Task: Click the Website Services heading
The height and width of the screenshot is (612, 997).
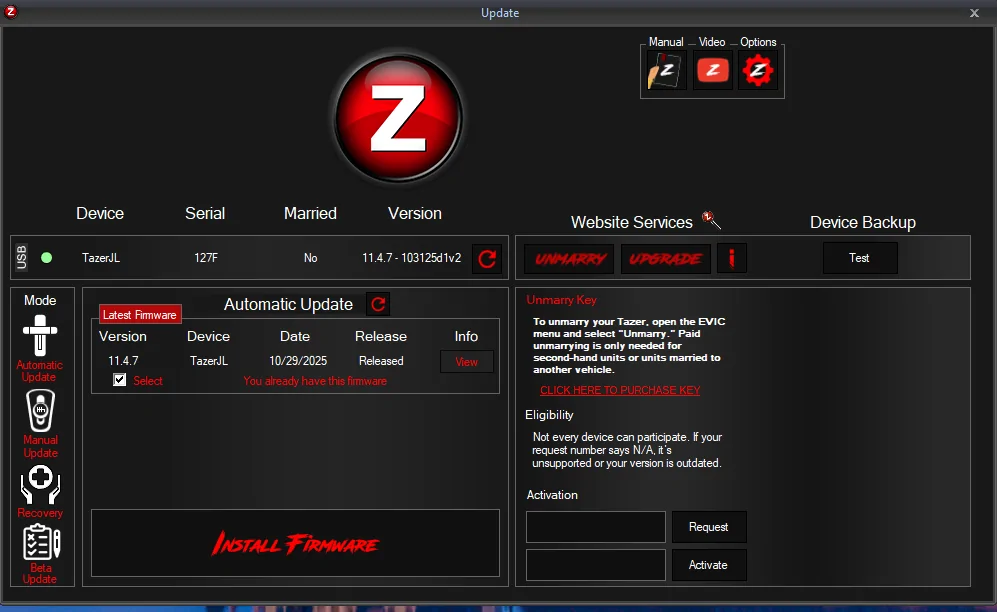Action: (x=631, y=222)
